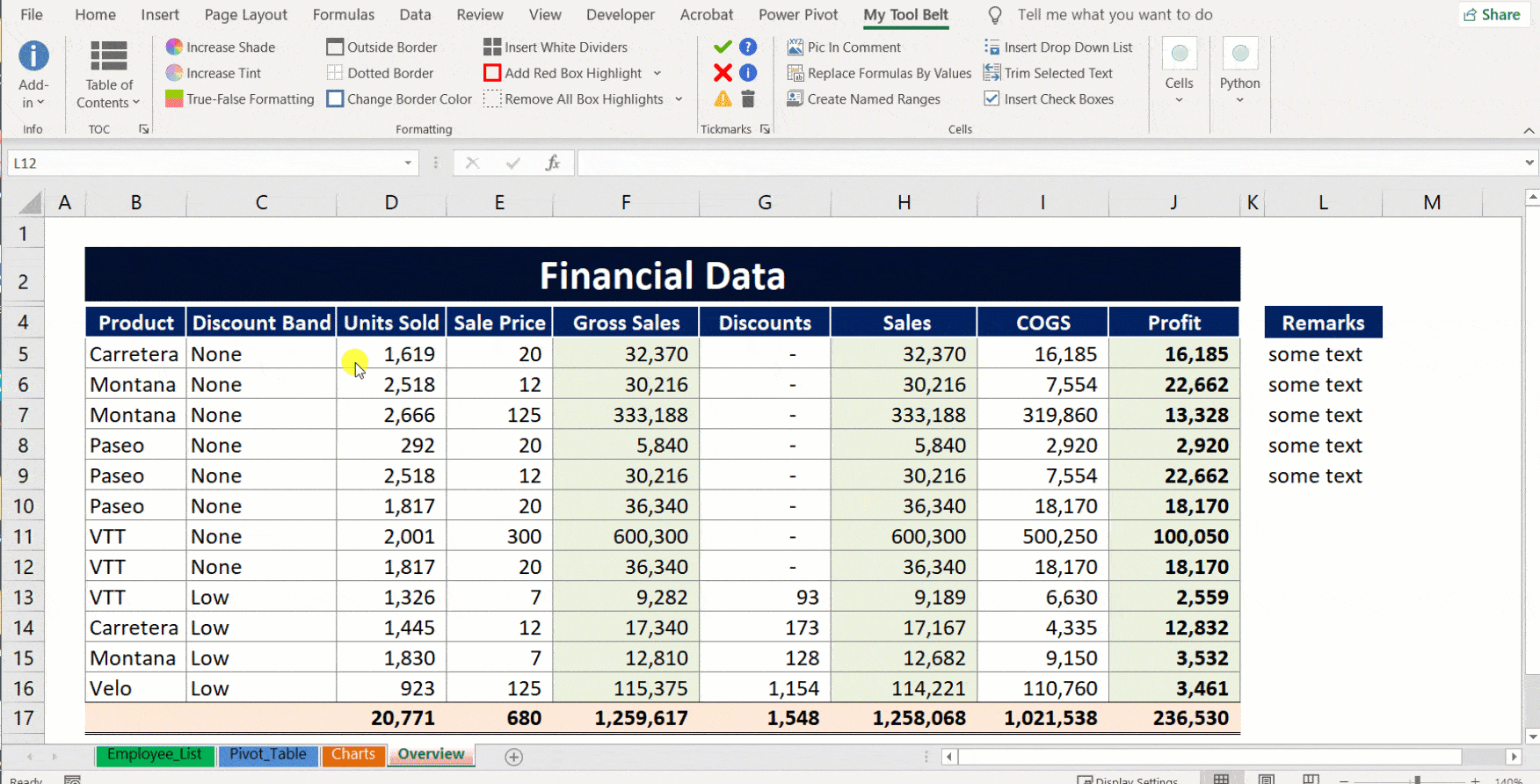Open the Name Box dropdown arrow
This screenshot has height=784, width=1540.
pos(408,163)
